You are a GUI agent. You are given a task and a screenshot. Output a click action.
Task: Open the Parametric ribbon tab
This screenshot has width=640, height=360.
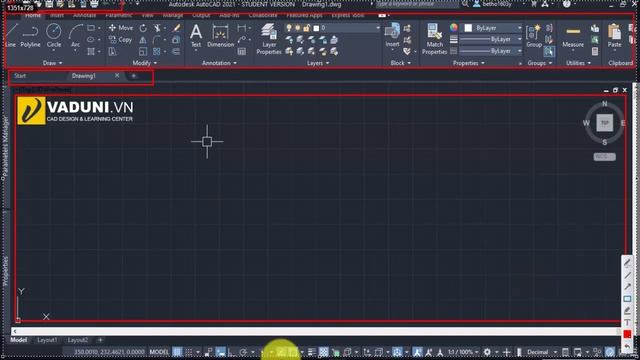coord(119,16)
